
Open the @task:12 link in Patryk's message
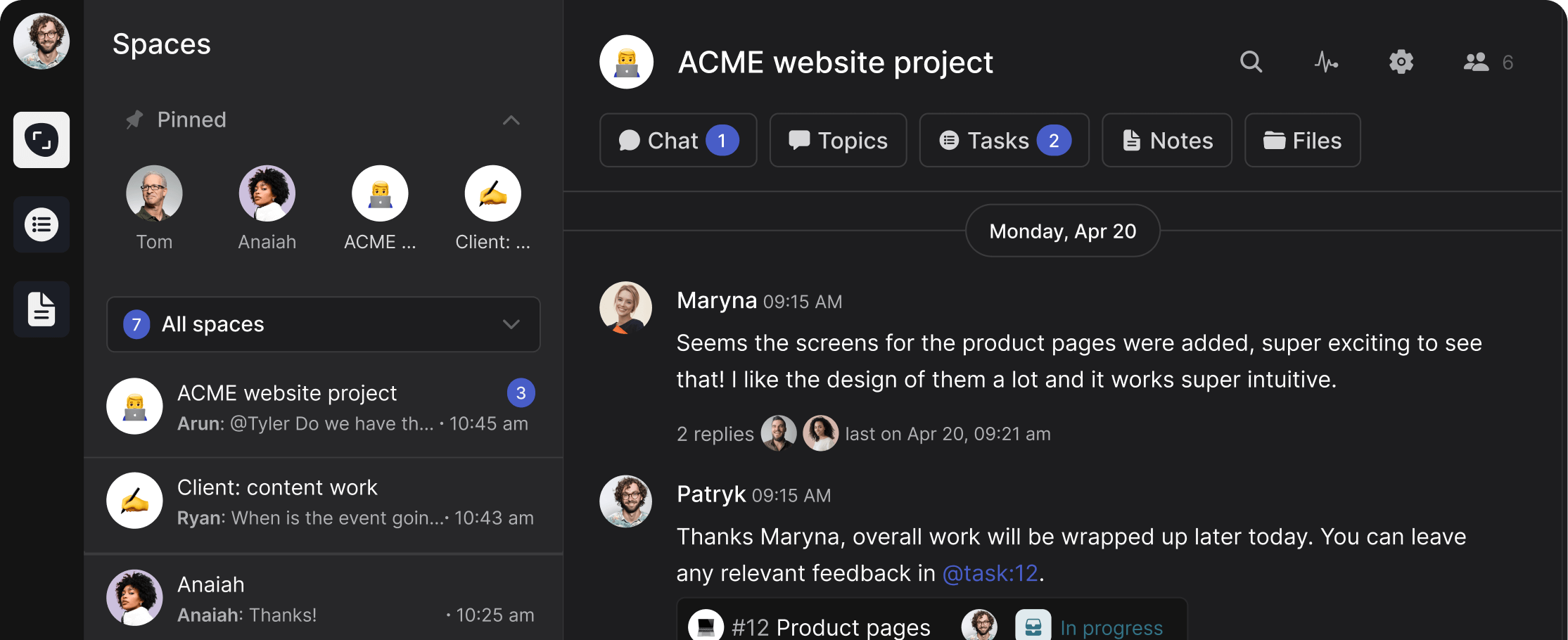pos(991,572)
